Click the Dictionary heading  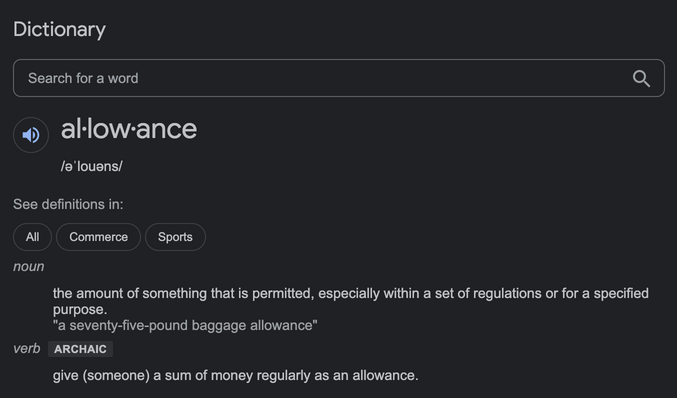pyautogui.click(x=59, y=29)
